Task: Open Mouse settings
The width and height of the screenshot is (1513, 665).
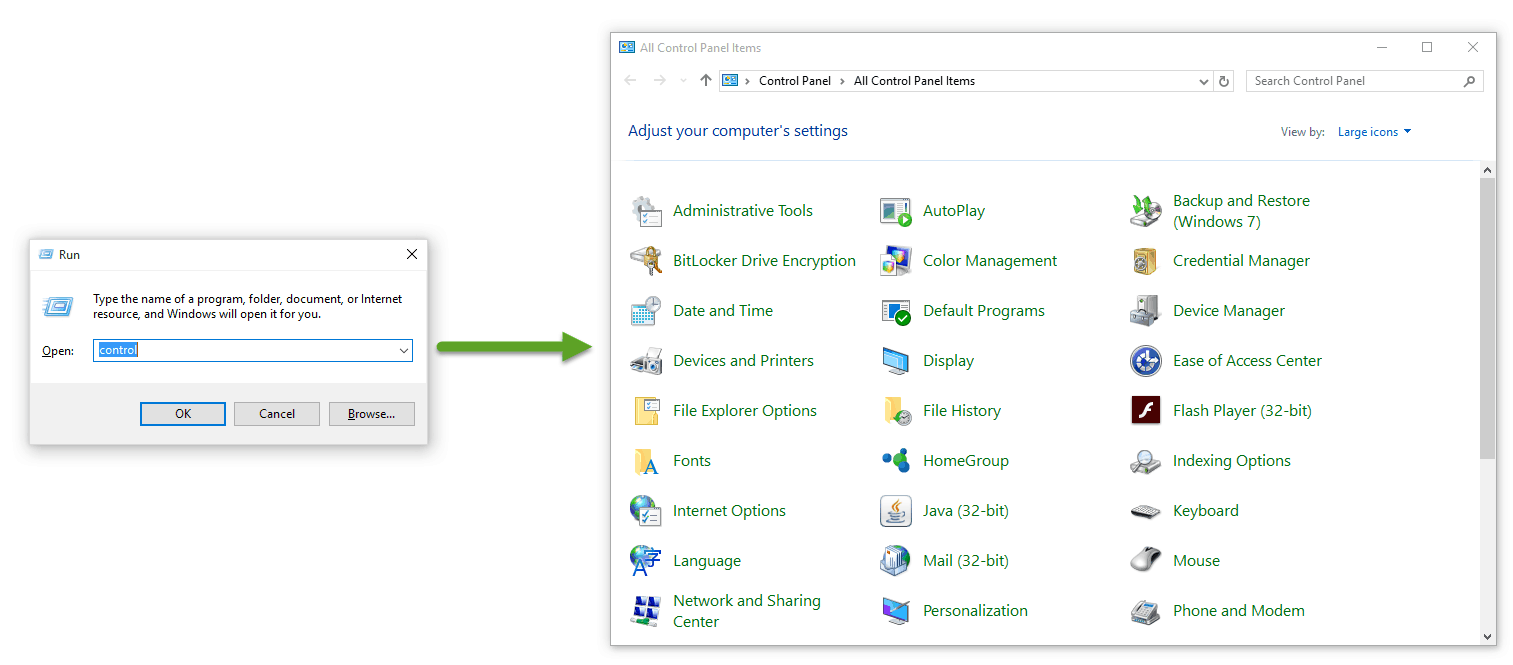Action: [x=1195, y=560]
